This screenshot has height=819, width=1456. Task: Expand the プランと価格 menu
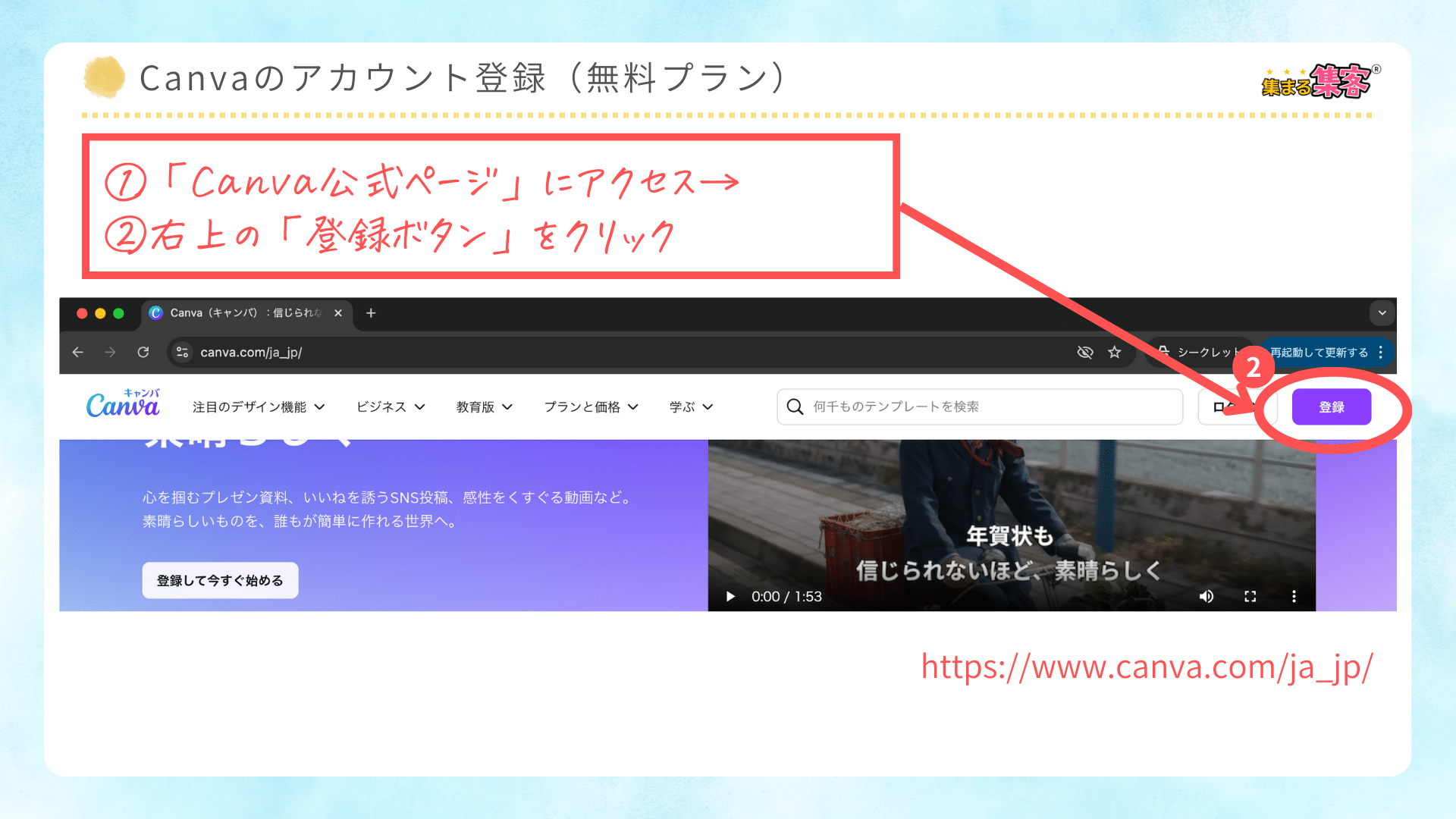(x=591, y=407)
